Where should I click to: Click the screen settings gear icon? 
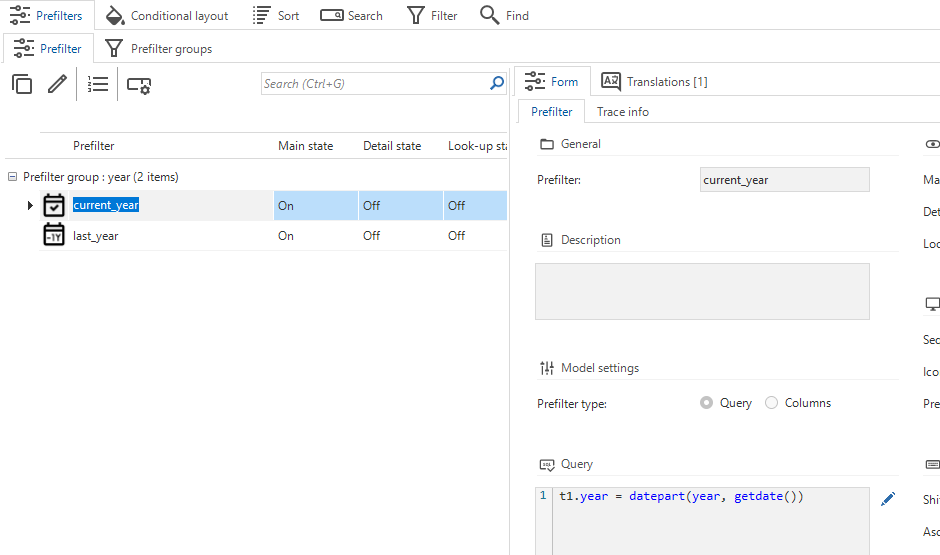[x=138, y=85]
